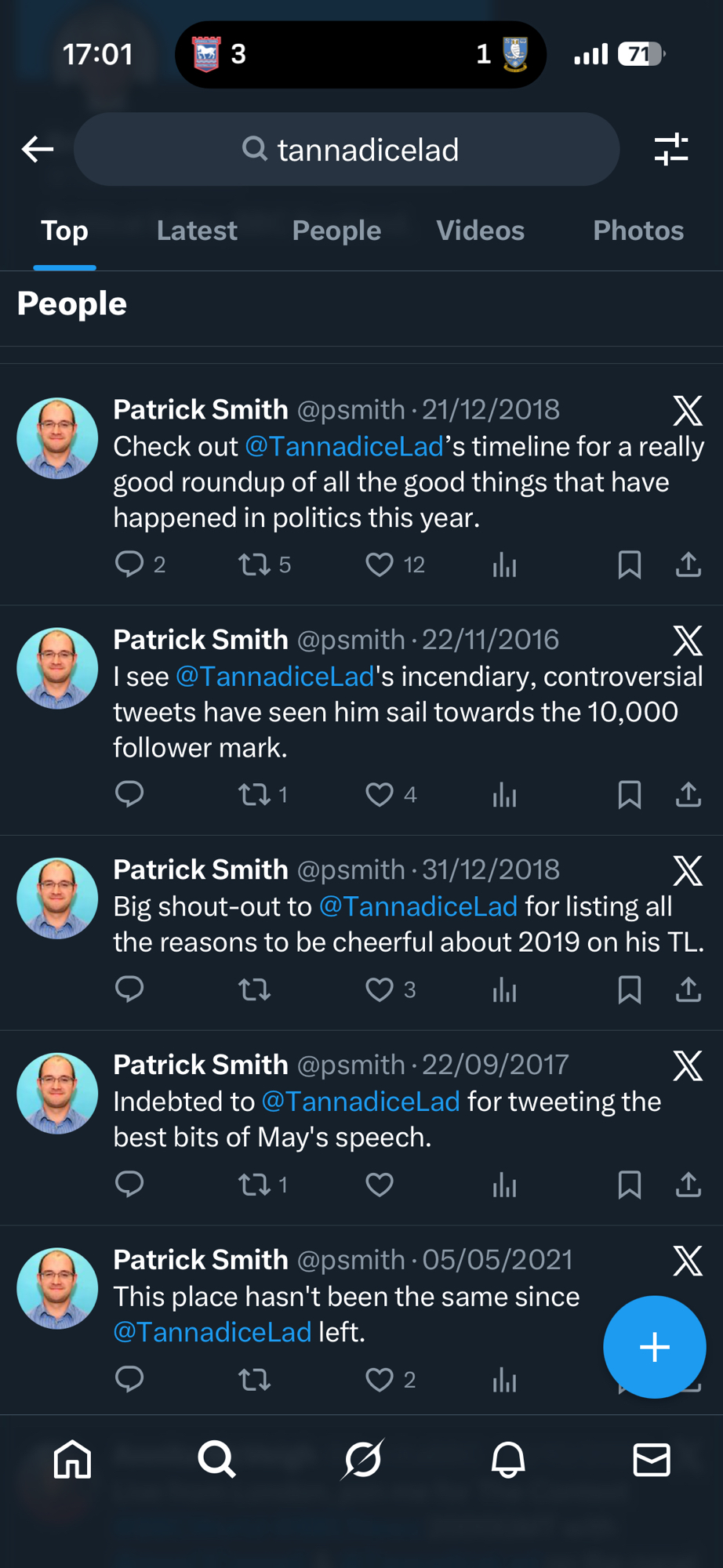Tap the search field containing tannadicelad
Image resolution: width=723 pixels, height=1568 pixels.
point(347,149)
